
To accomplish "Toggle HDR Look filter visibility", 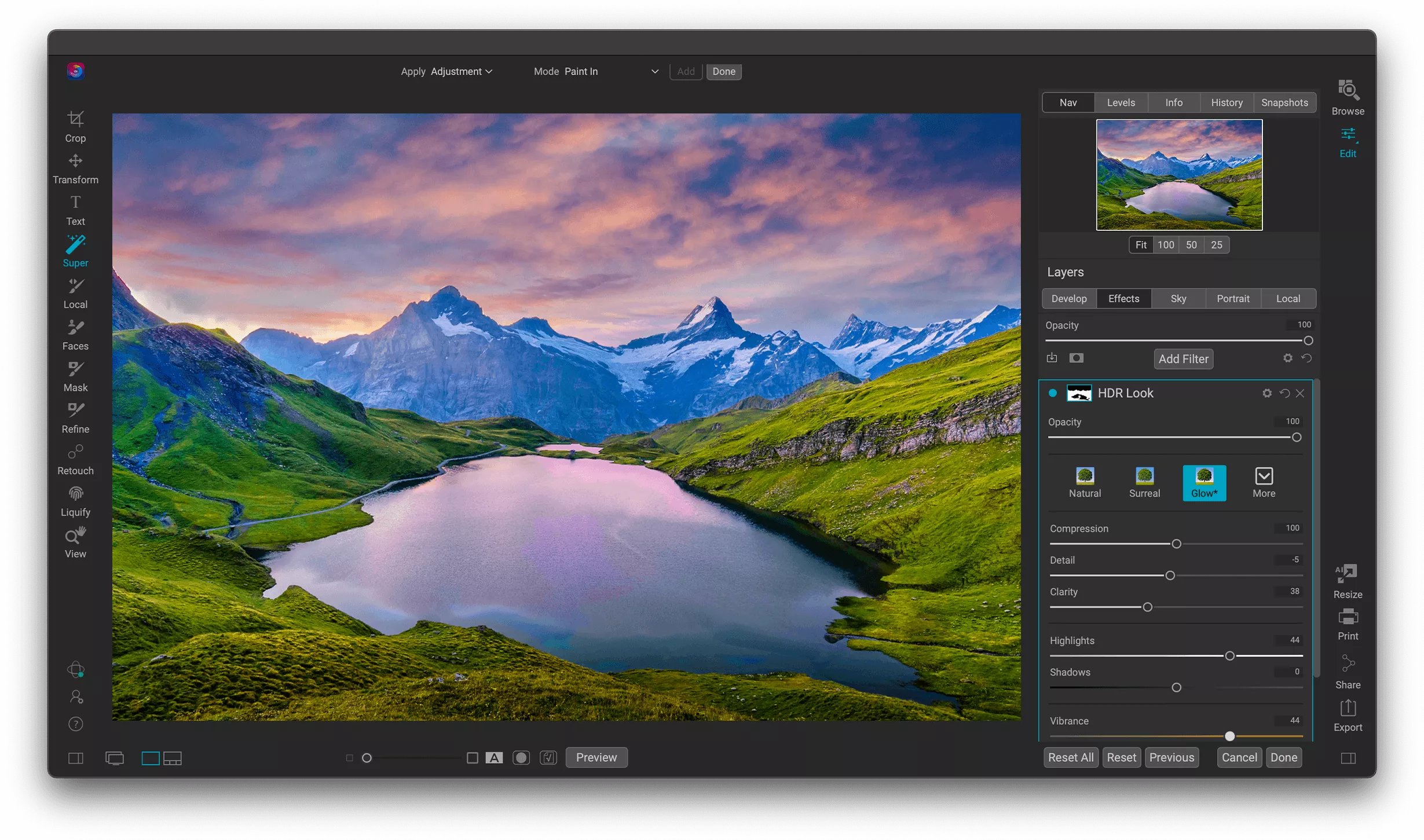I will click(1053, 392).
